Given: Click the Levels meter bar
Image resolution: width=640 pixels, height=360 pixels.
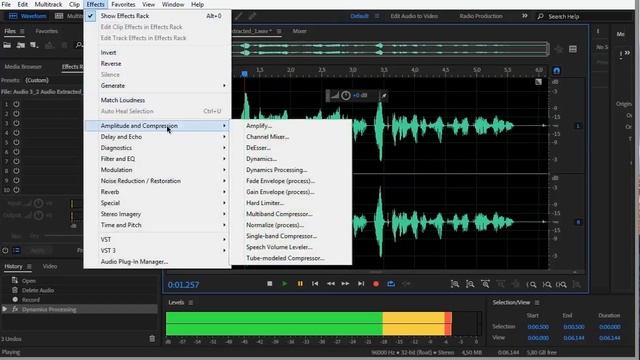Looking at the screenshot, I should (309, 324).
